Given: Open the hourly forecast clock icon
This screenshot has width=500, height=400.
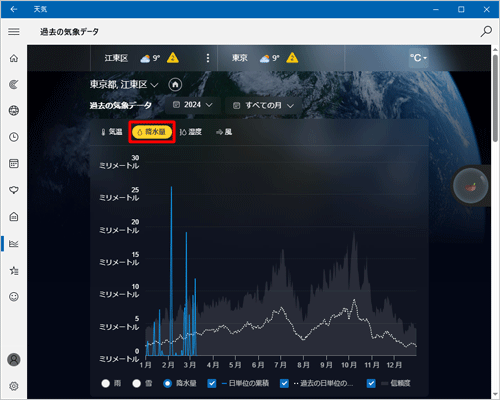Looking at the screenshot, I should (x=14, y=137).
